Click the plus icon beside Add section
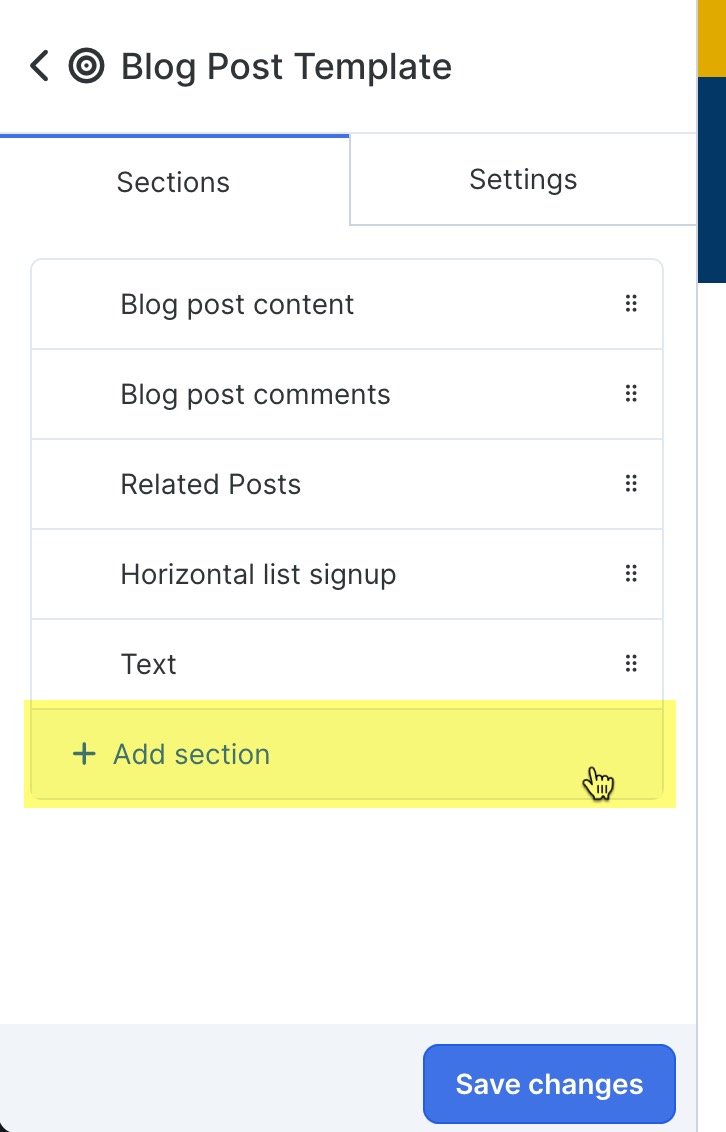Viewport: 726px width, 1132px height. 83,754
